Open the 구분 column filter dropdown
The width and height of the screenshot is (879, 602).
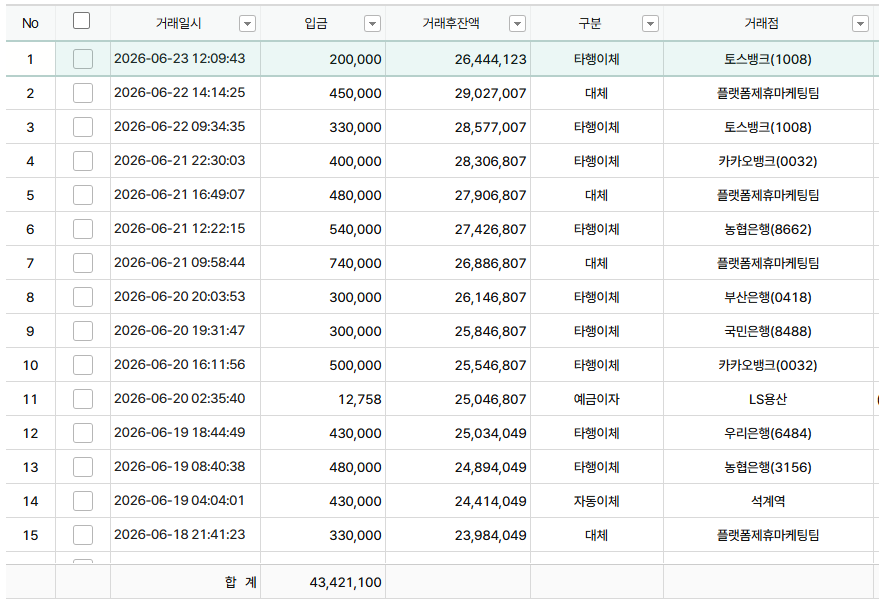click(x=650, y=24)
